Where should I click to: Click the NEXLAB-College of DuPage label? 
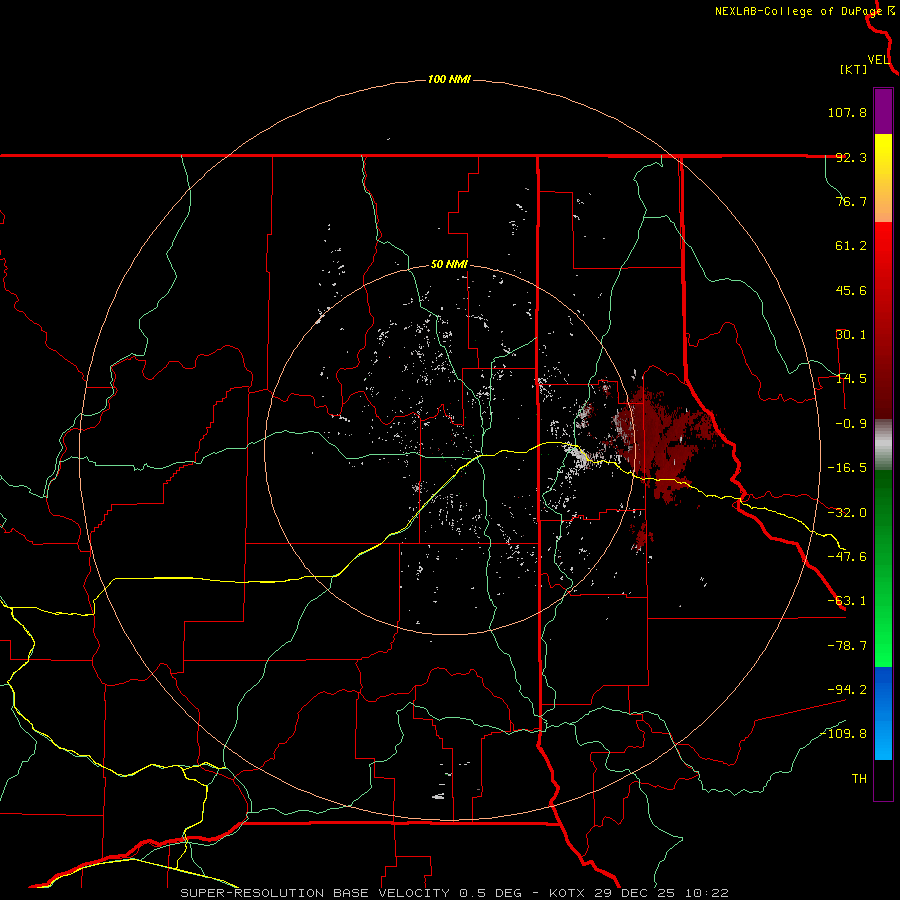(799, 11)
